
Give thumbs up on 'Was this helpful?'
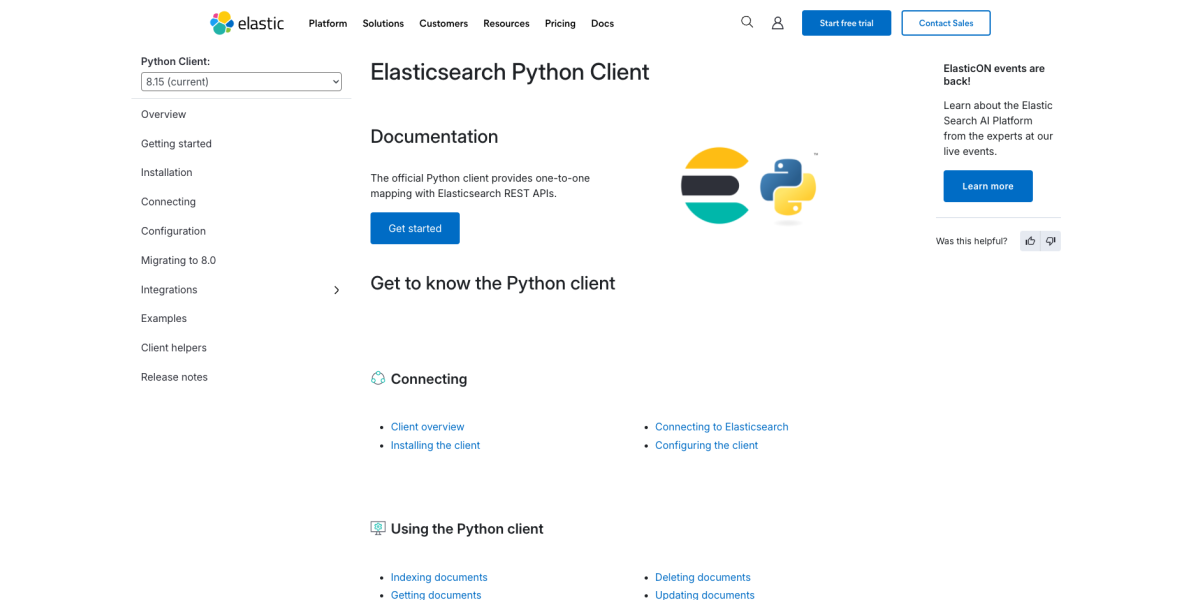(1030, 240)
